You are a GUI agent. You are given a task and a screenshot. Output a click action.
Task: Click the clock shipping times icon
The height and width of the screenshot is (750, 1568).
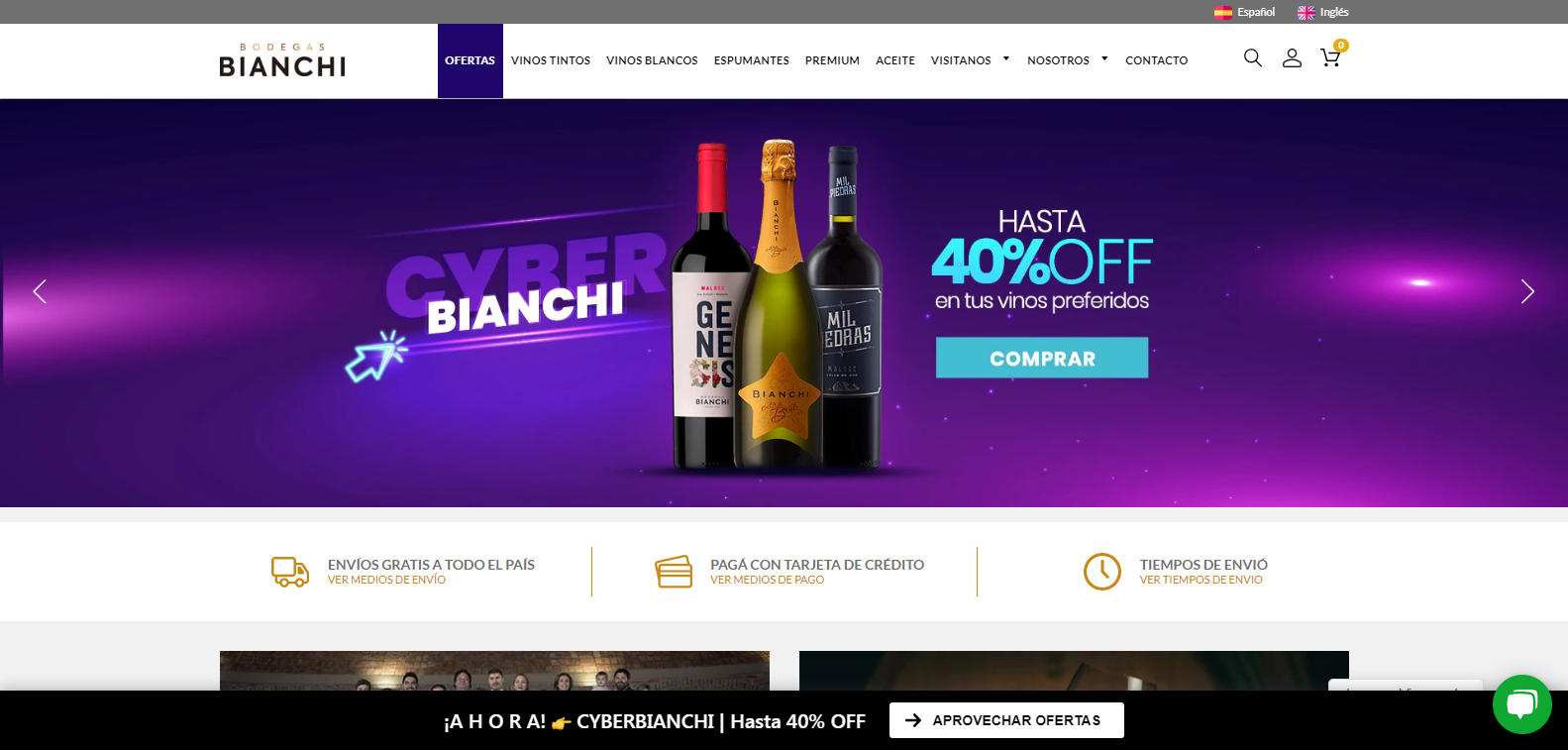pyautogui.click(x=1102, y=572)
